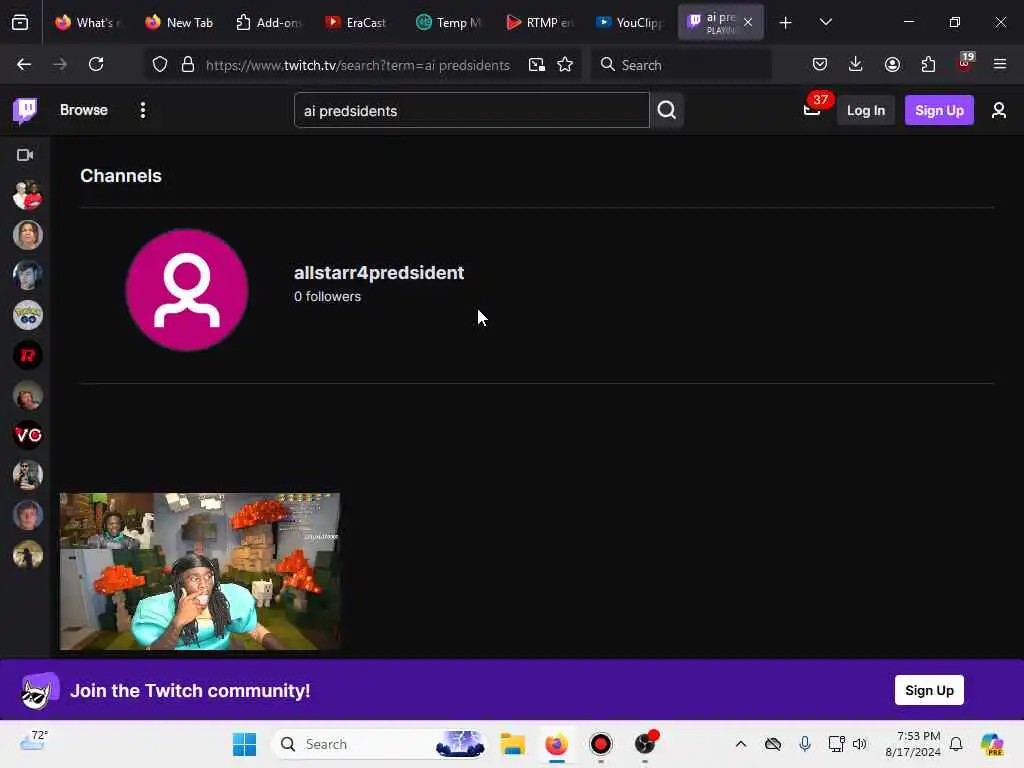Viewport: 1024px width, 768px height.
Task: Switch to the RTMP tab
Action: [x=539, y=23]
